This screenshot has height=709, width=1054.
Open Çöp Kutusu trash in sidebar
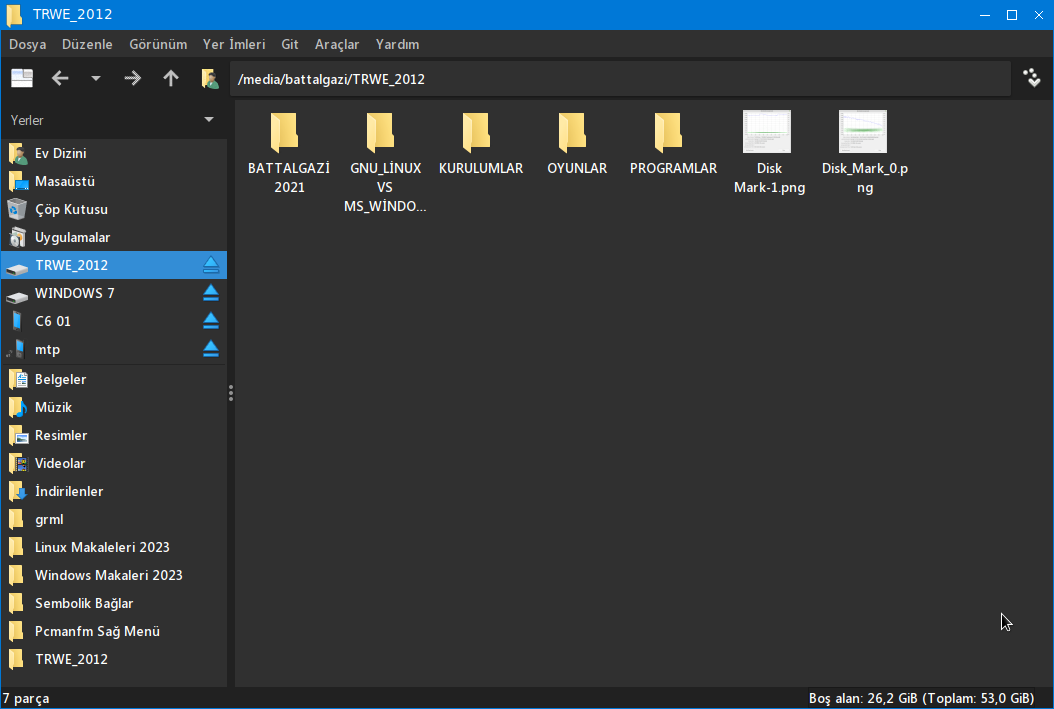[x=114, y=210]
